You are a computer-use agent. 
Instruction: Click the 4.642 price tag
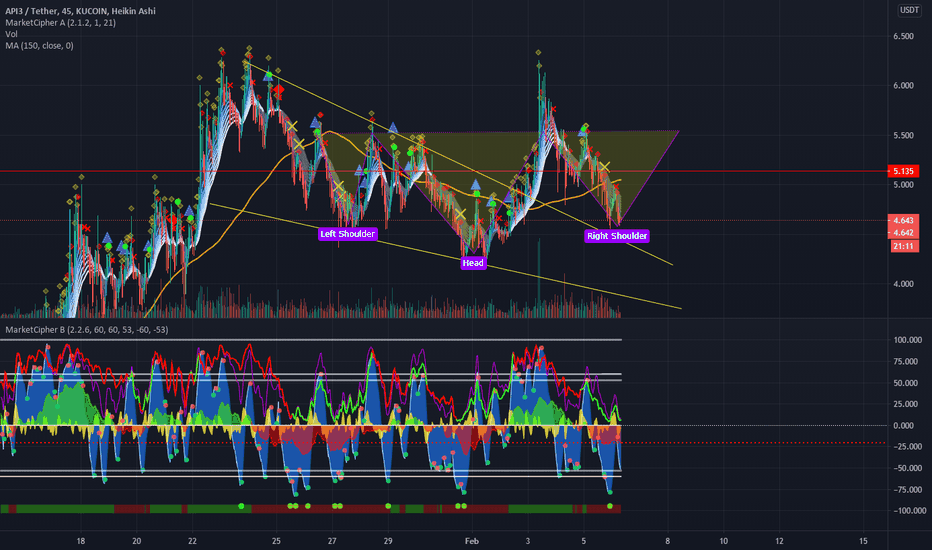(903, 232)
